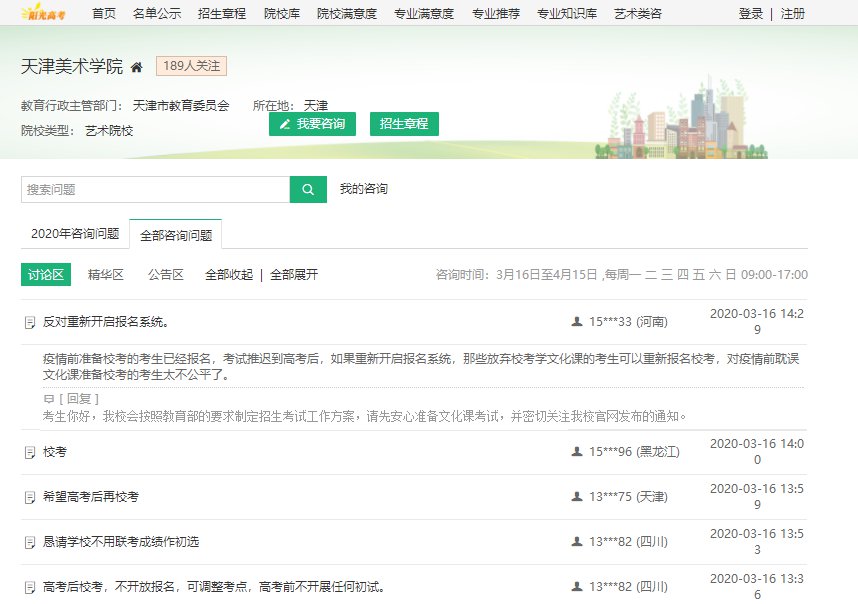This screenshot has height=604, width=858.
Task: Open the 招生章程 green button
Action: 404,124
